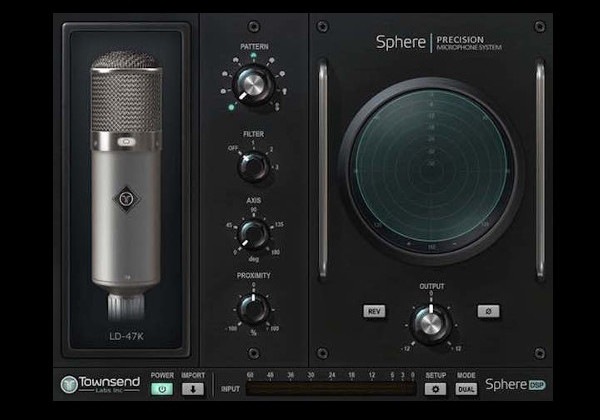600x420 pixels.
Task: Click the Sphere DSP logo badge
Action: 515,384
